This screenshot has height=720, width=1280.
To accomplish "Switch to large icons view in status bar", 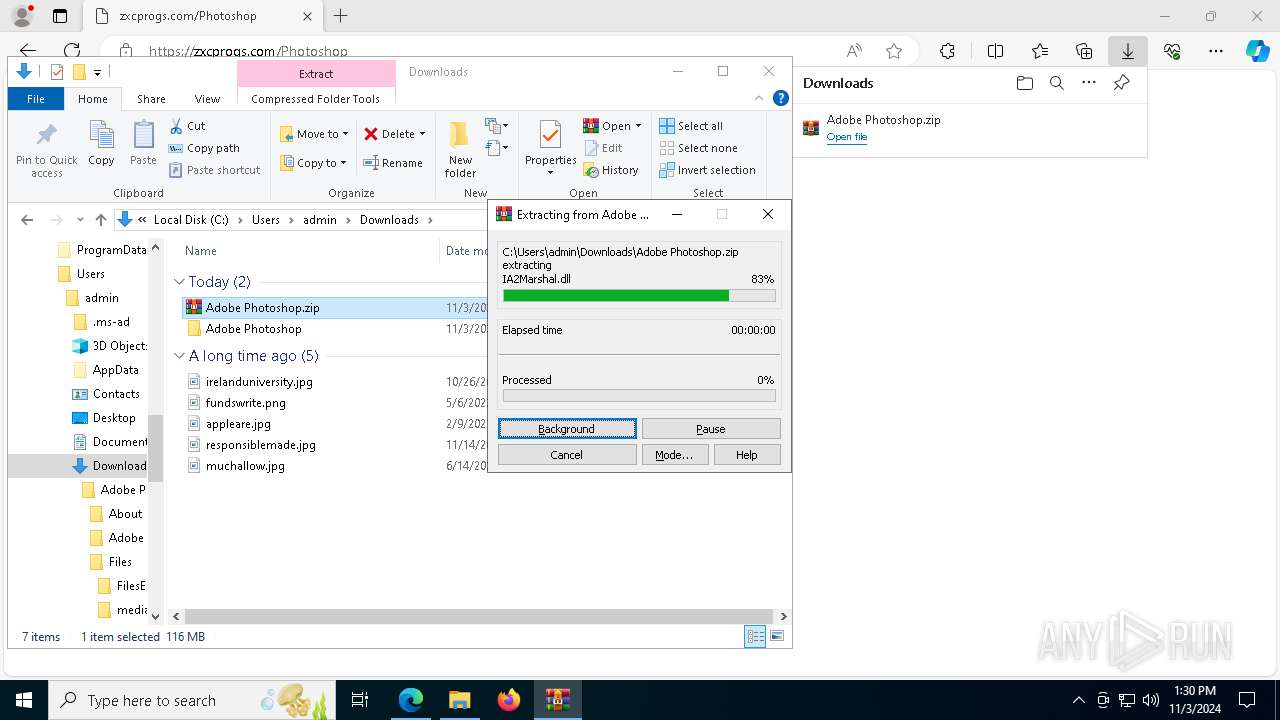I will 777,636.
